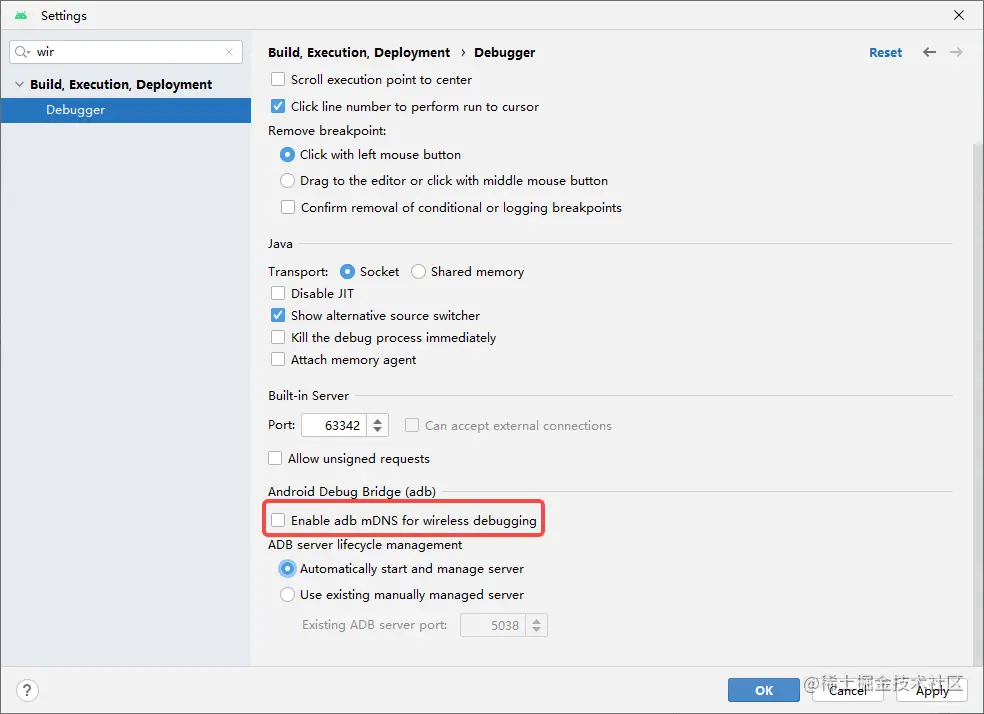Select Click with left mouse button

pyautogui.click(x=287, y=154)
